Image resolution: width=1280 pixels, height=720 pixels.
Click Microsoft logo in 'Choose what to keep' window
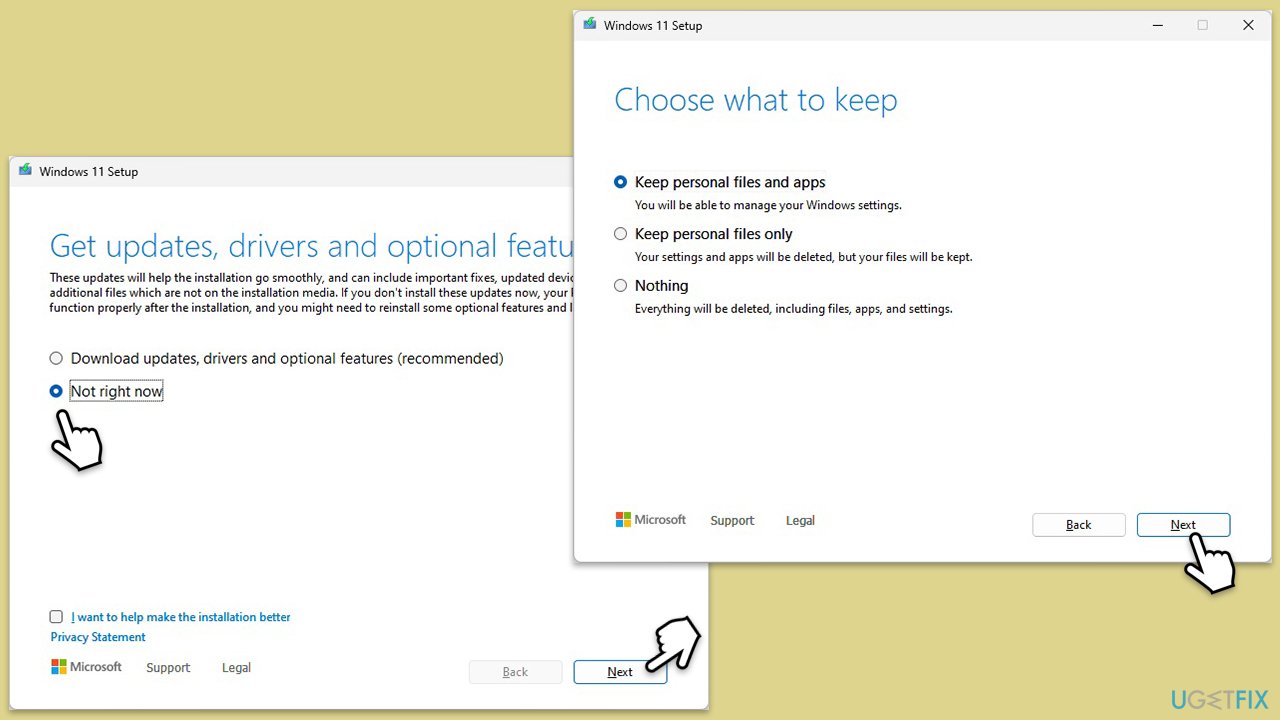tap(651, 520)
